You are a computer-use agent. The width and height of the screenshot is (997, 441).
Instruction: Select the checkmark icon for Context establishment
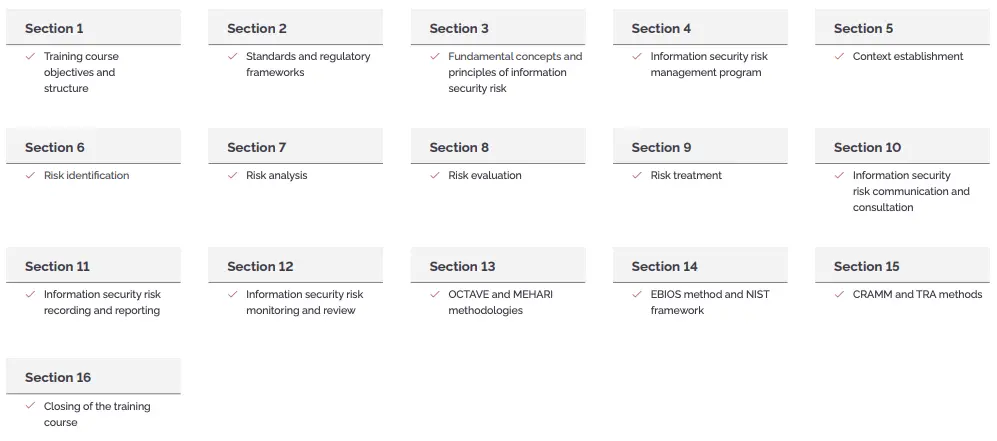coord(839,57)
